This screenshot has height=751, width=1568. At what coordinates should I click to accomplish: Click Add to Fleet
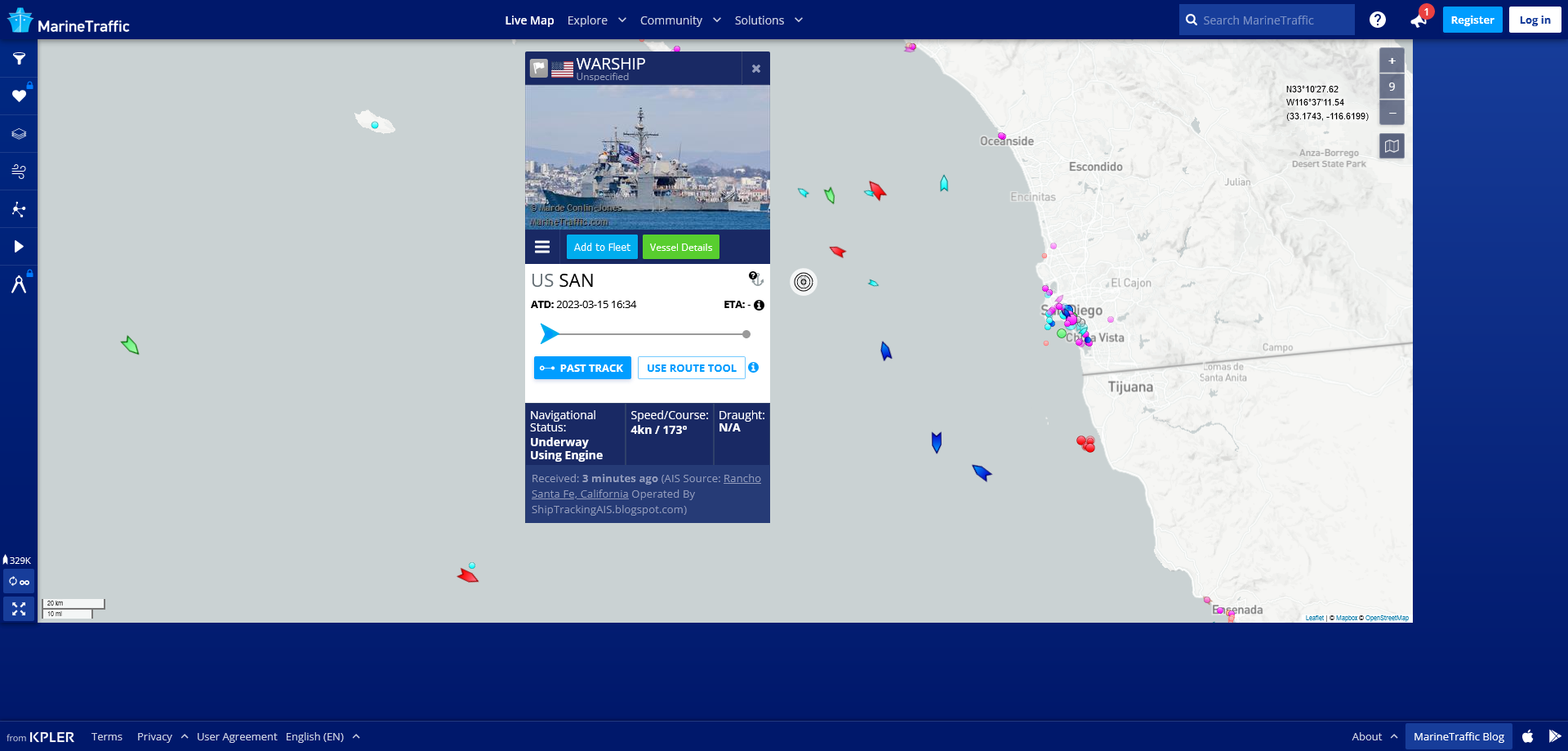click(x=602, y=247)
